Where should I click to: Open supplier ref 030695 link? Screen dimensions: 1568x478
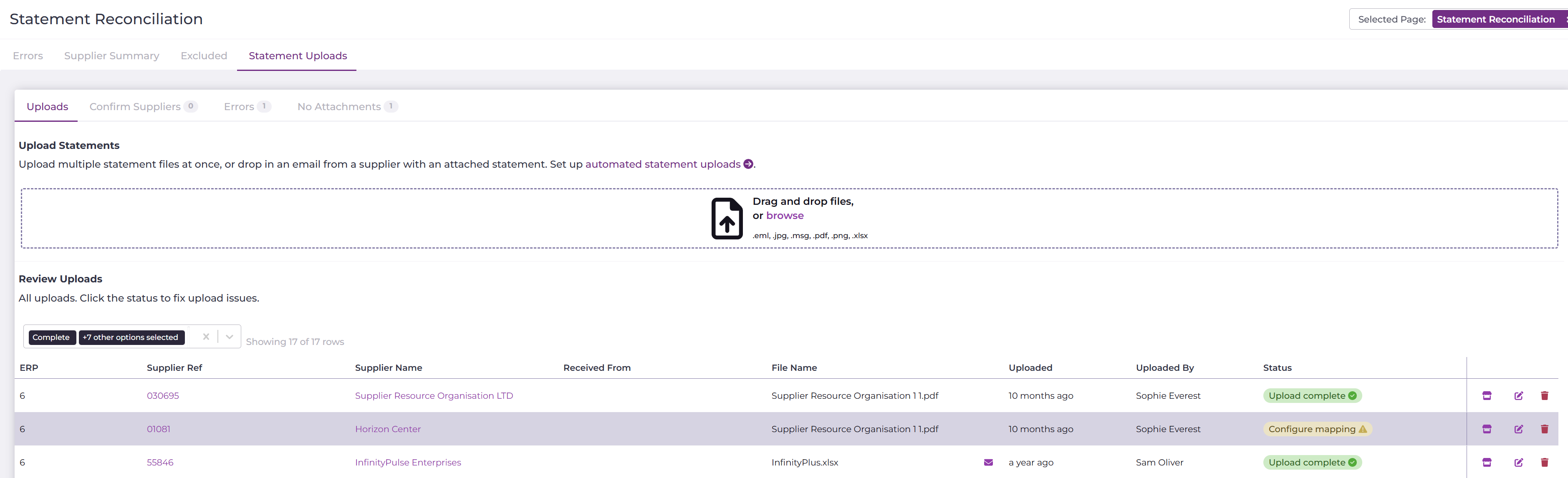162,395
